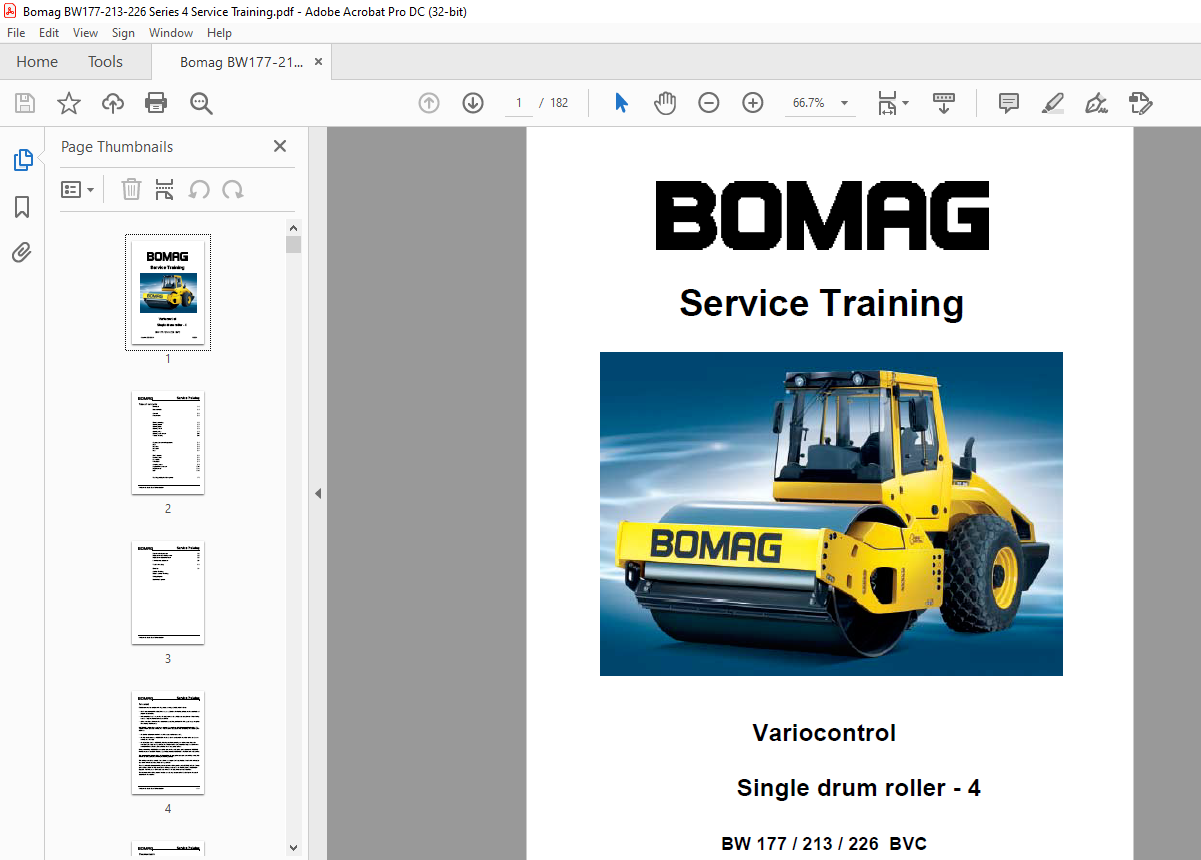1201x860 pixels.
Task: Open the Help menu
Action: tap(219, 33)
